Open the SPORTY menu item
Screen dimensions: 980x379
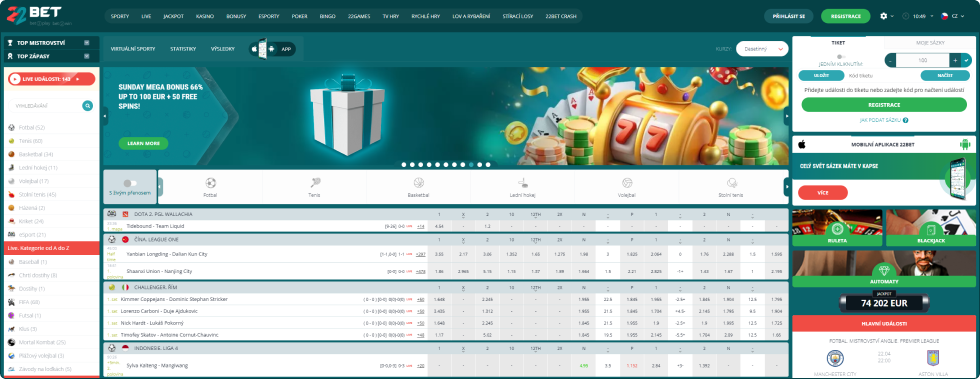coord(120,16)
